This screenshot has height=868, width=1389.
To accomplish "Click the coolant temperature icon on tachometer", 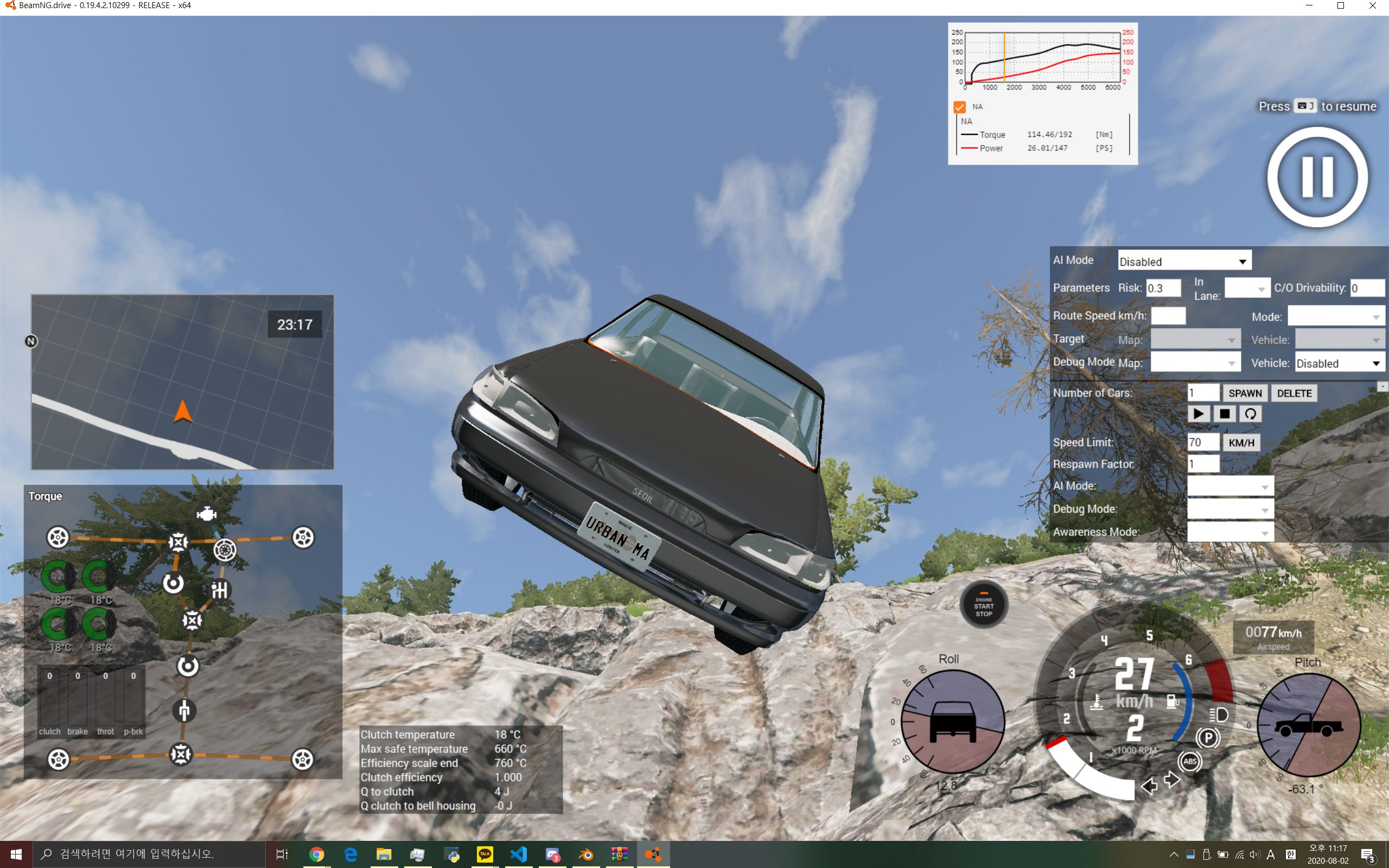I will (1096, 701).
